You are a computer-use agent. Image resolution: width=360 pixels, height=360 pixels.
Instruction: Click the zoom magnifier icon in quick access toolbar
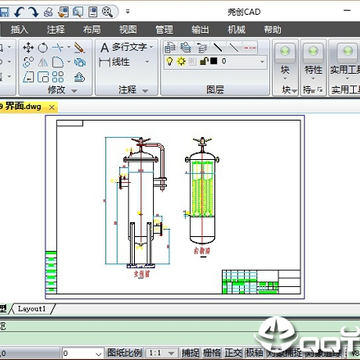click(x=107, y=12)
